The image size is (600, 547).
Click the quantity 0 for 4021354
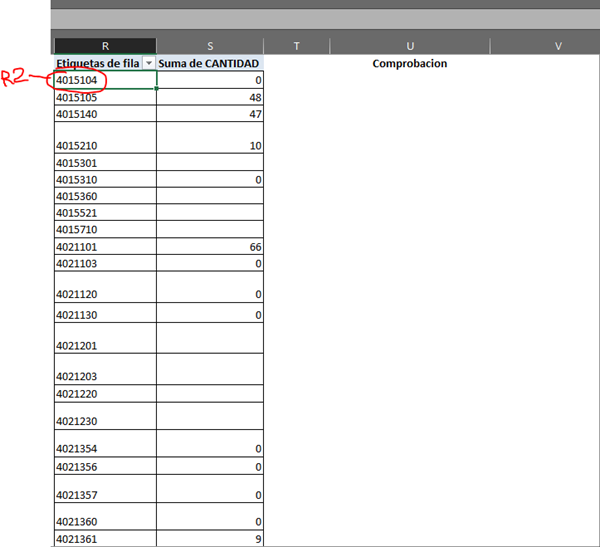210,443
